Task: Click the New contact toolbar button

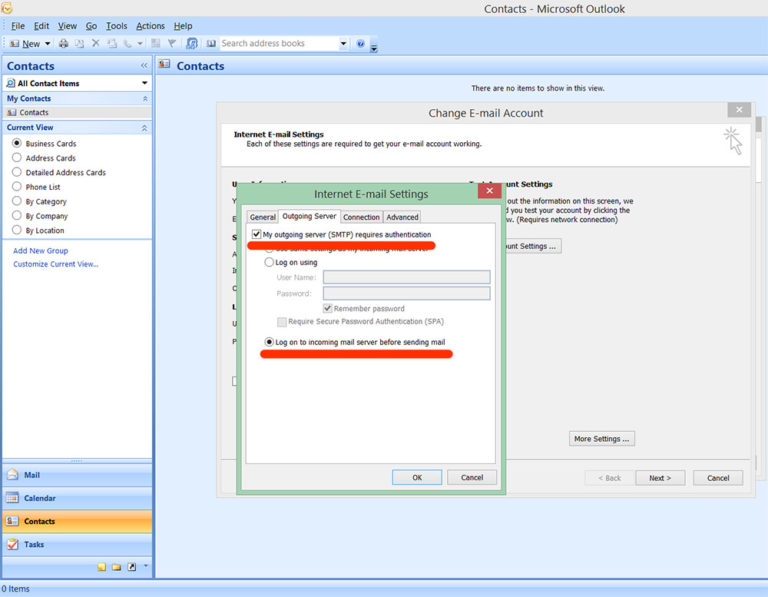Action: click(x=24, y=44)
